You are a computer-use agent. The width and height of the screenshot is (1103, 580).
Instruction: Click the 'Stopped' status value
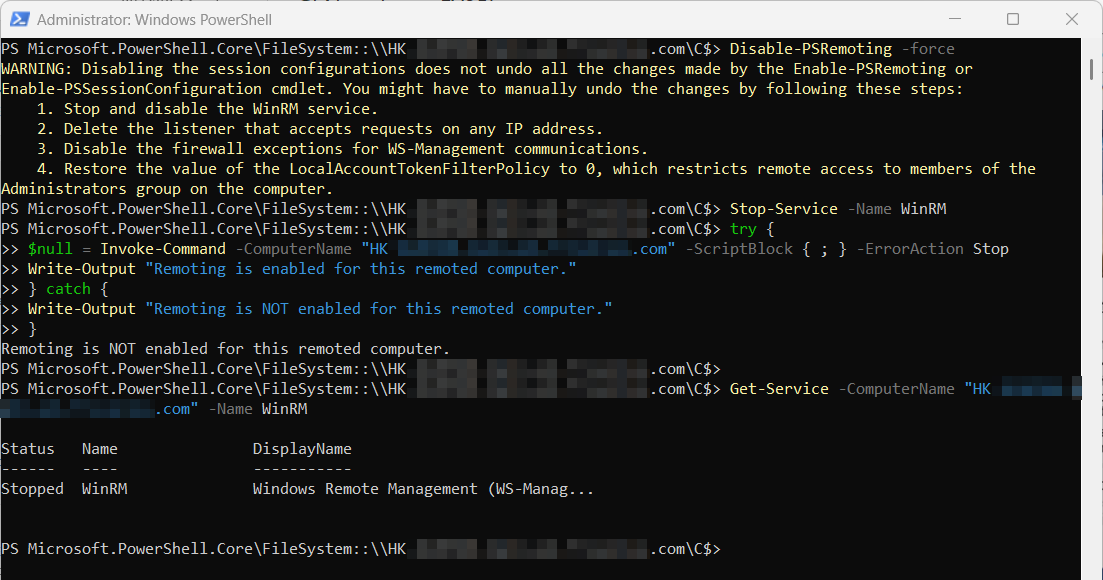click(x=32, y=489)
